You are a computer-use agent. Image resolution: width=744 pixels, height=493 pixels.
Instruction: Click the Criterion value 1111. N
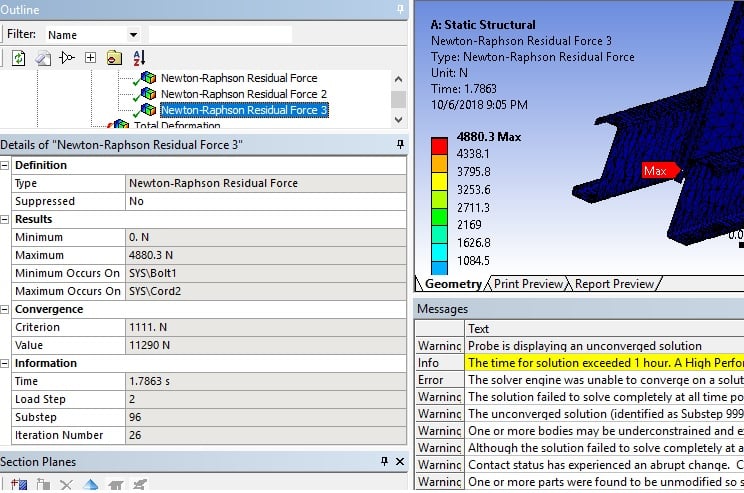click(x=266, y=327)
